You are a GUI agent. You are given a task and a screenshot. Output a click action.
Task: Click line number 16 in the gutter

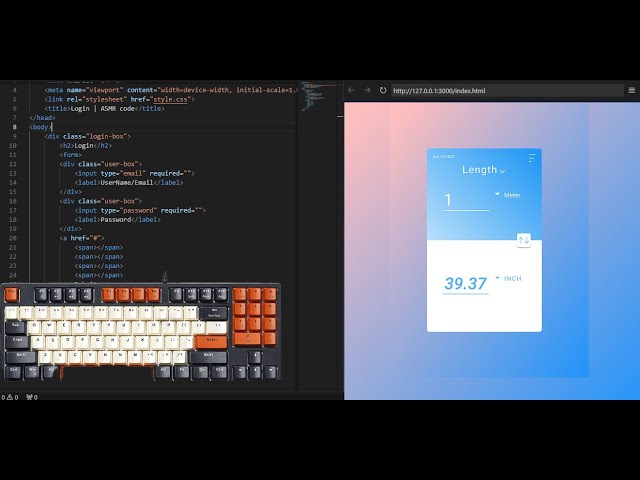pos(13,201)
